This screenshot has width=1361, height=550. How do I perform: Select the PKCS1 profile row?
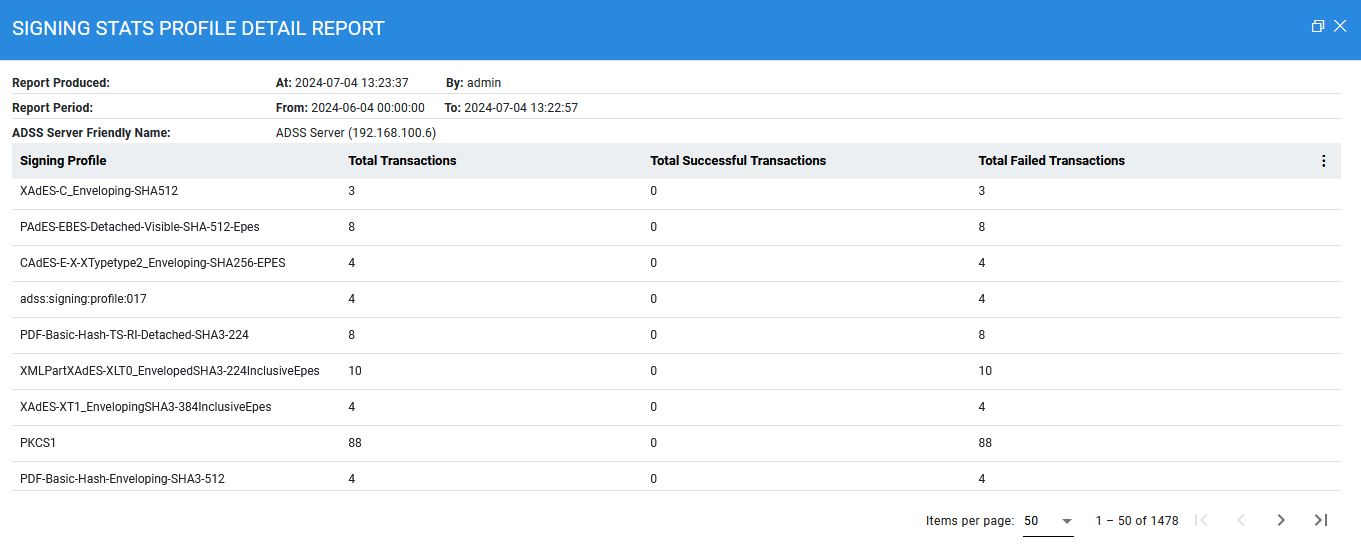tap(37, 443)
